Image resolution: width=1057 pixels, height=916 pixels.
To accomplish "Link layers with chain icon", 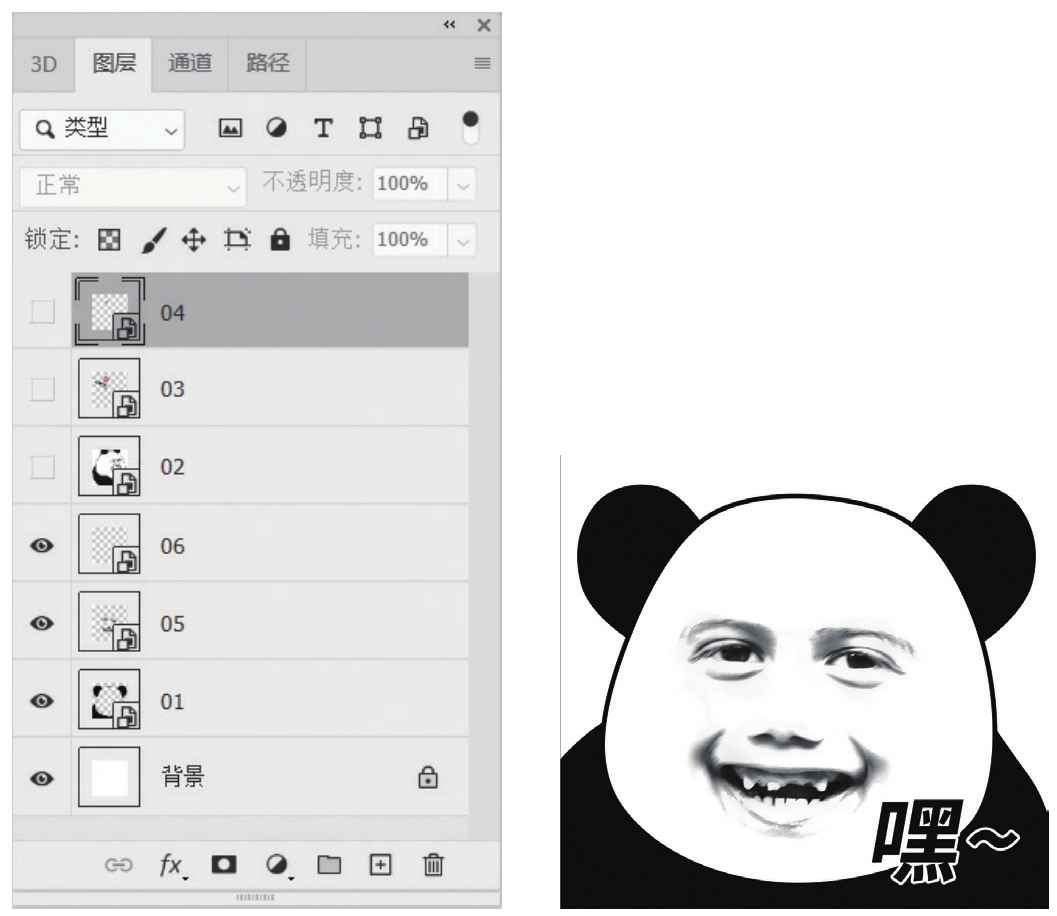I will 119,865.
